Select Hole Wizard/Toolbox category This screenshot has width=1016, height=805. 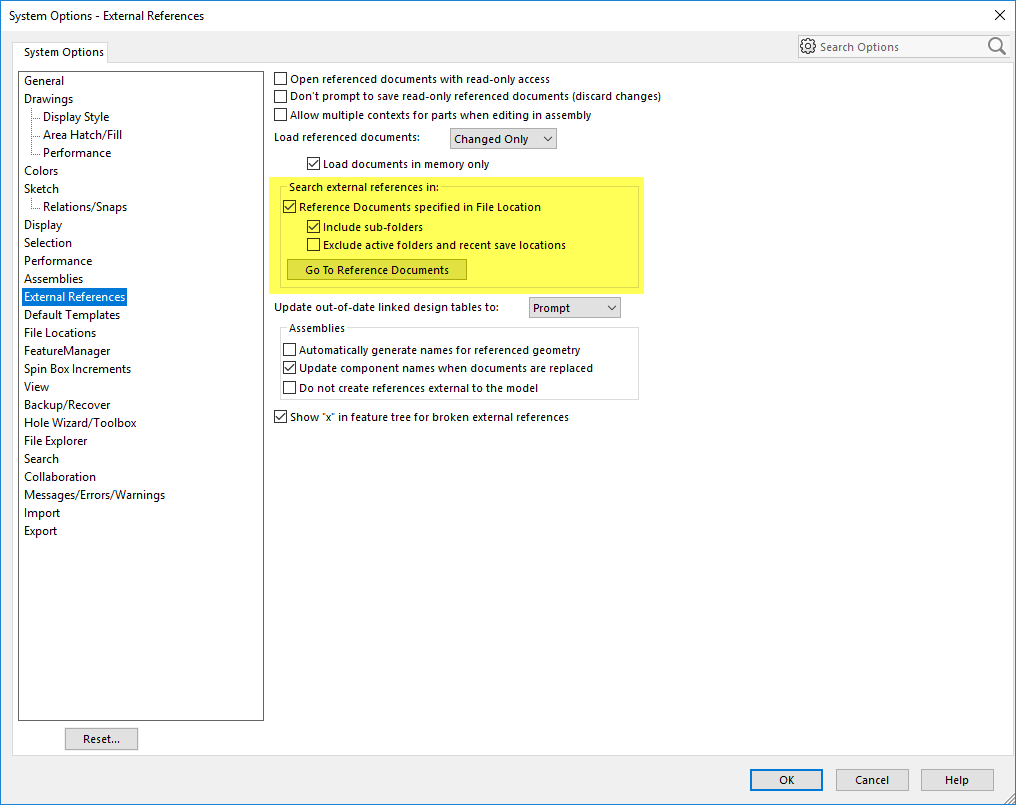click(x=80, y=423)
